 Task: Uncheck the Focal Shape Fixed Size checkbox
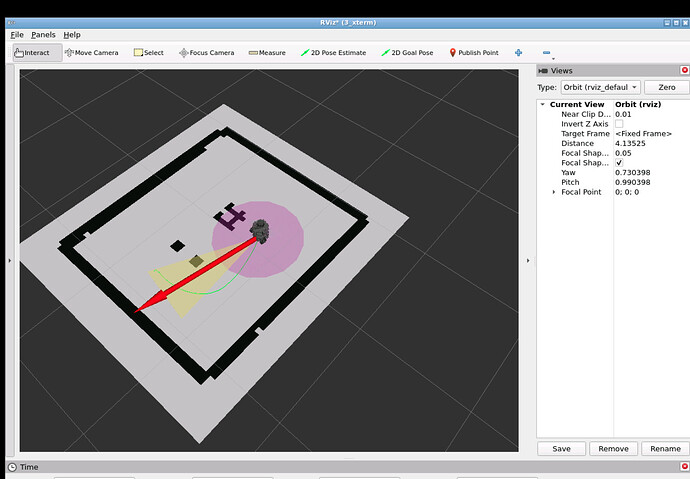pyautogui.click(x=619, y=163)
